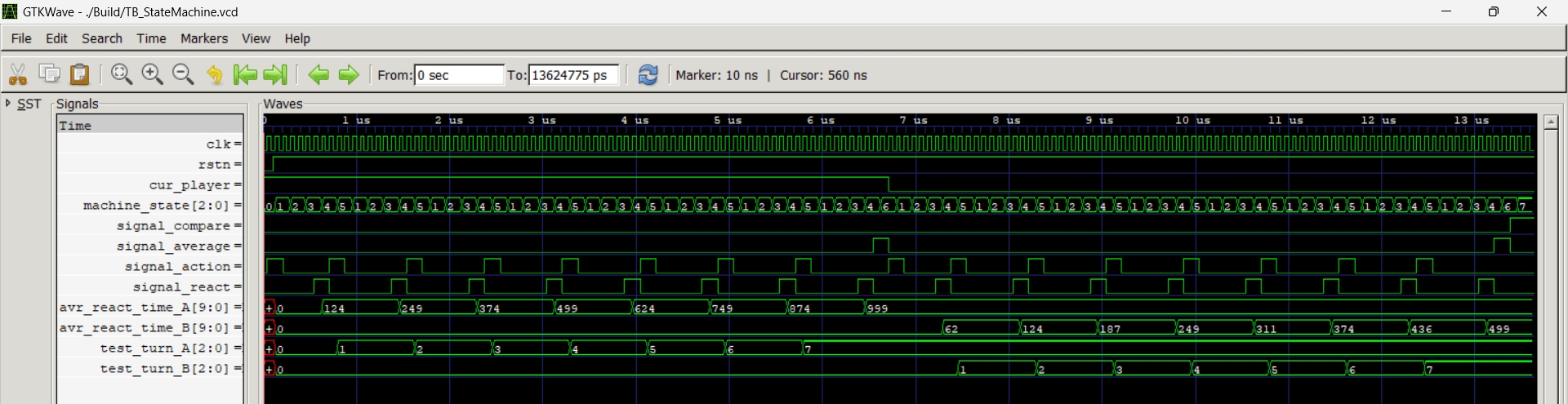
Task: Click Zoom Fit magnifier icon
Action: pos(122,74)
